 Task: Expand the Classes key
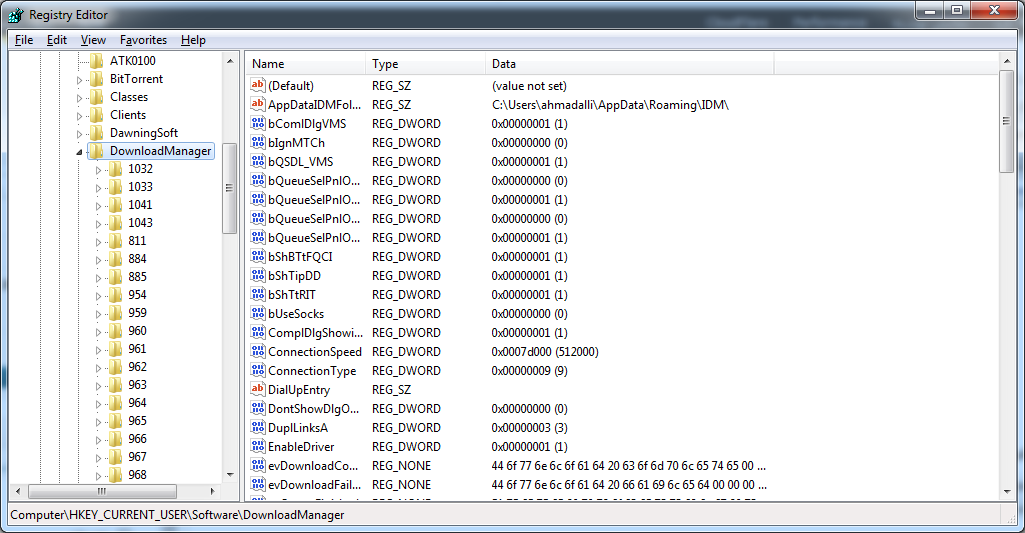pyautogui.click(x=80, y=98)
